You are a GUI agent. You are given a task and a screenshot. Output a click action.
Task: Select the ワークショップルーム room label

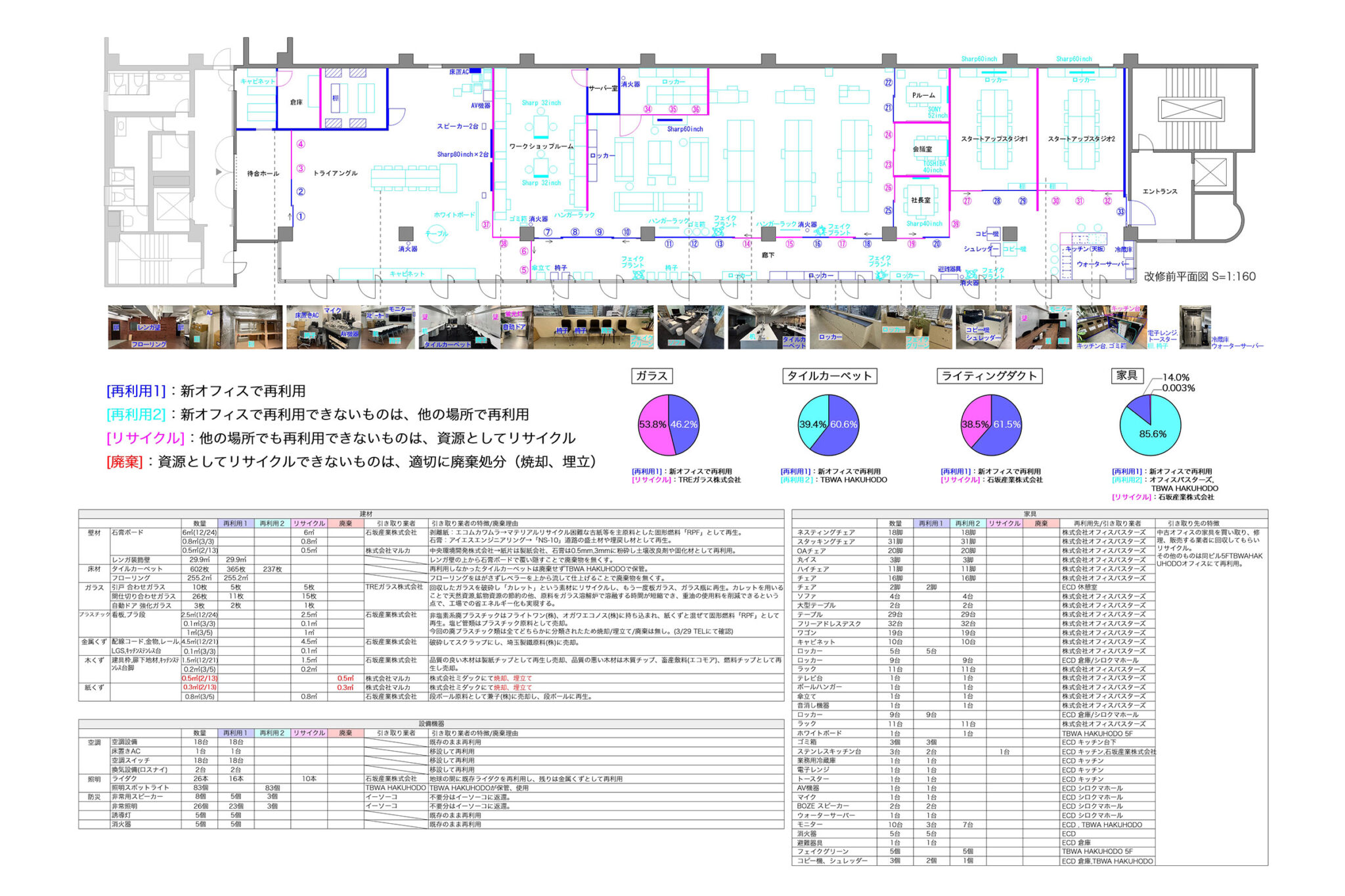[x=541, y=146]
